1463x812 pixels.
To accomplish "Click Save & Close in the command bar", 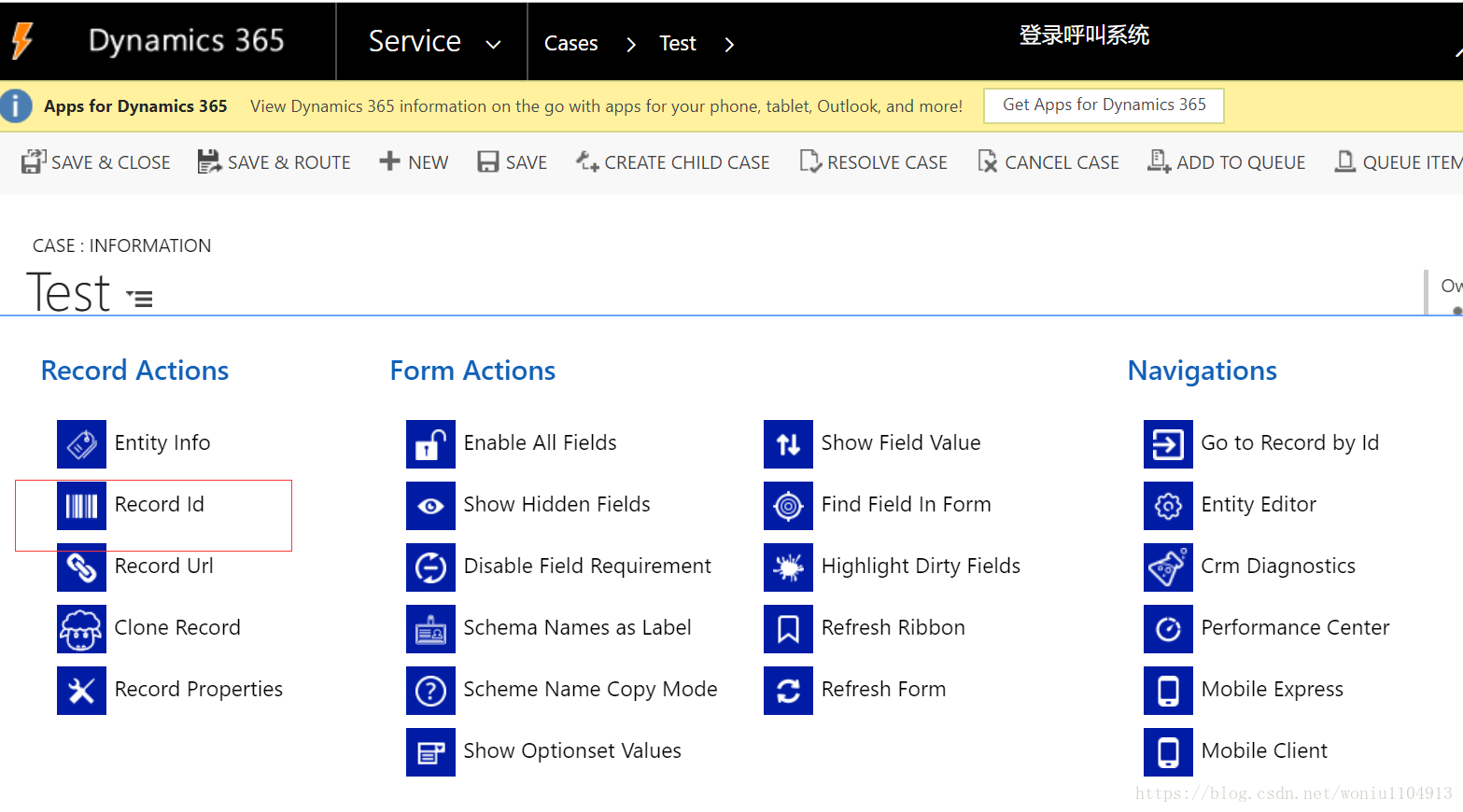I will click(96, 162).
